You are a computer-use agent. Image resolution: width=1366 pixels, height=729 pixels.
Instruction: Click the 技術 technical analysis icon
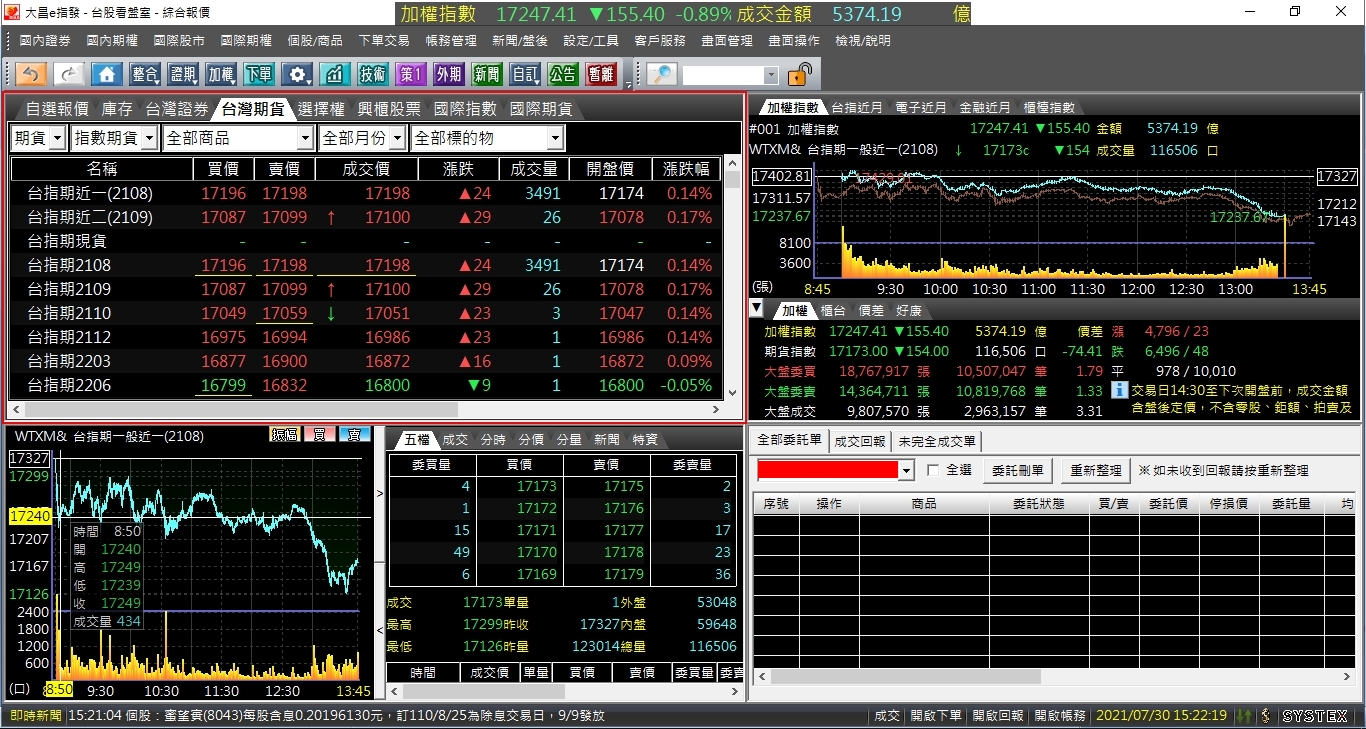[373, 74]
